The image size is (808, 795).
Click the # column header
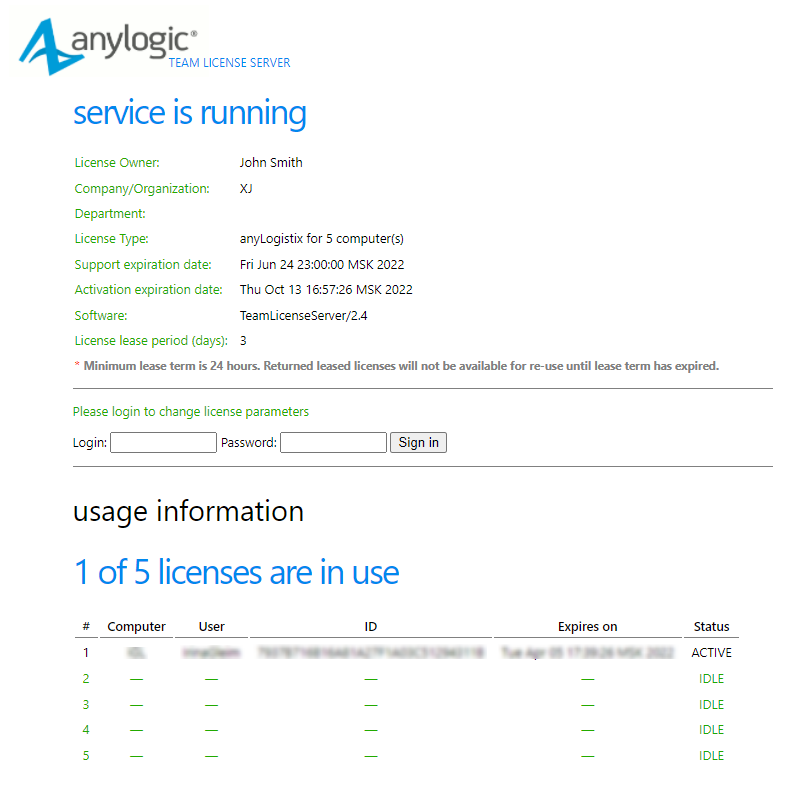coord(86,627)
